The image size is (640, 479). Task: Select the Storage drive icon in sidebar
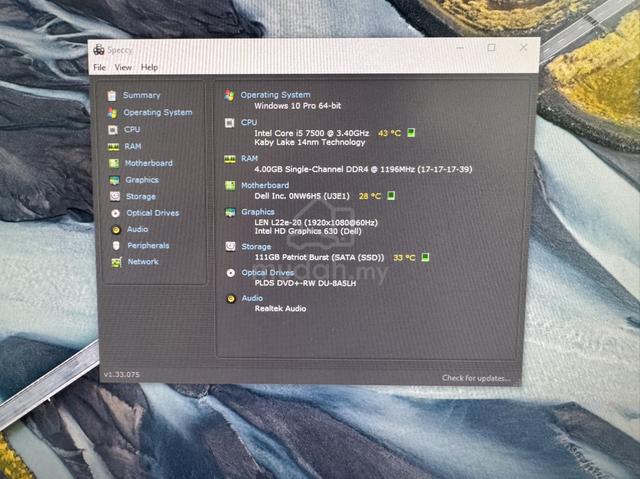click(x=115, y=197)
